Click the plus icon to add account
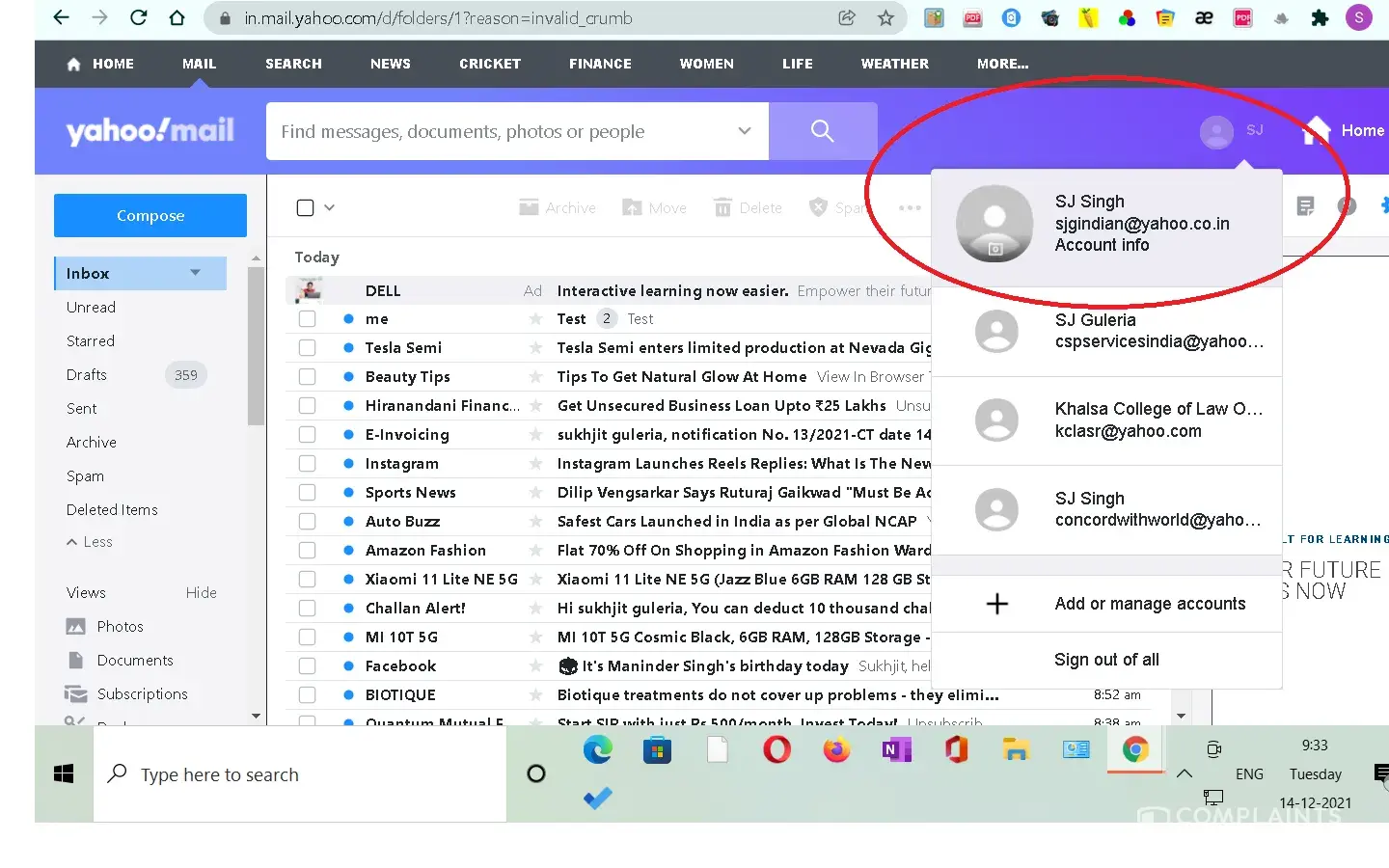Screen dimensions: 1389x868 [x=997, y=604]
